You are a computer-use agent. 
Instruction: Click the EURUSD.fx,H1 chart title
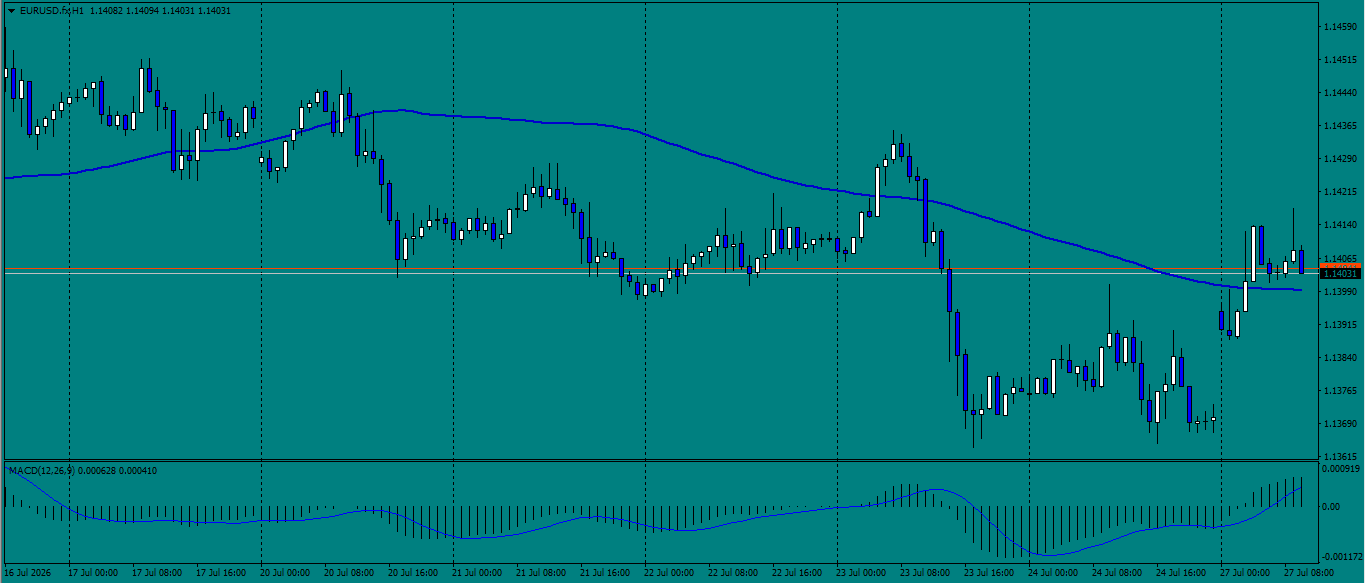click(x=50, y=11)
